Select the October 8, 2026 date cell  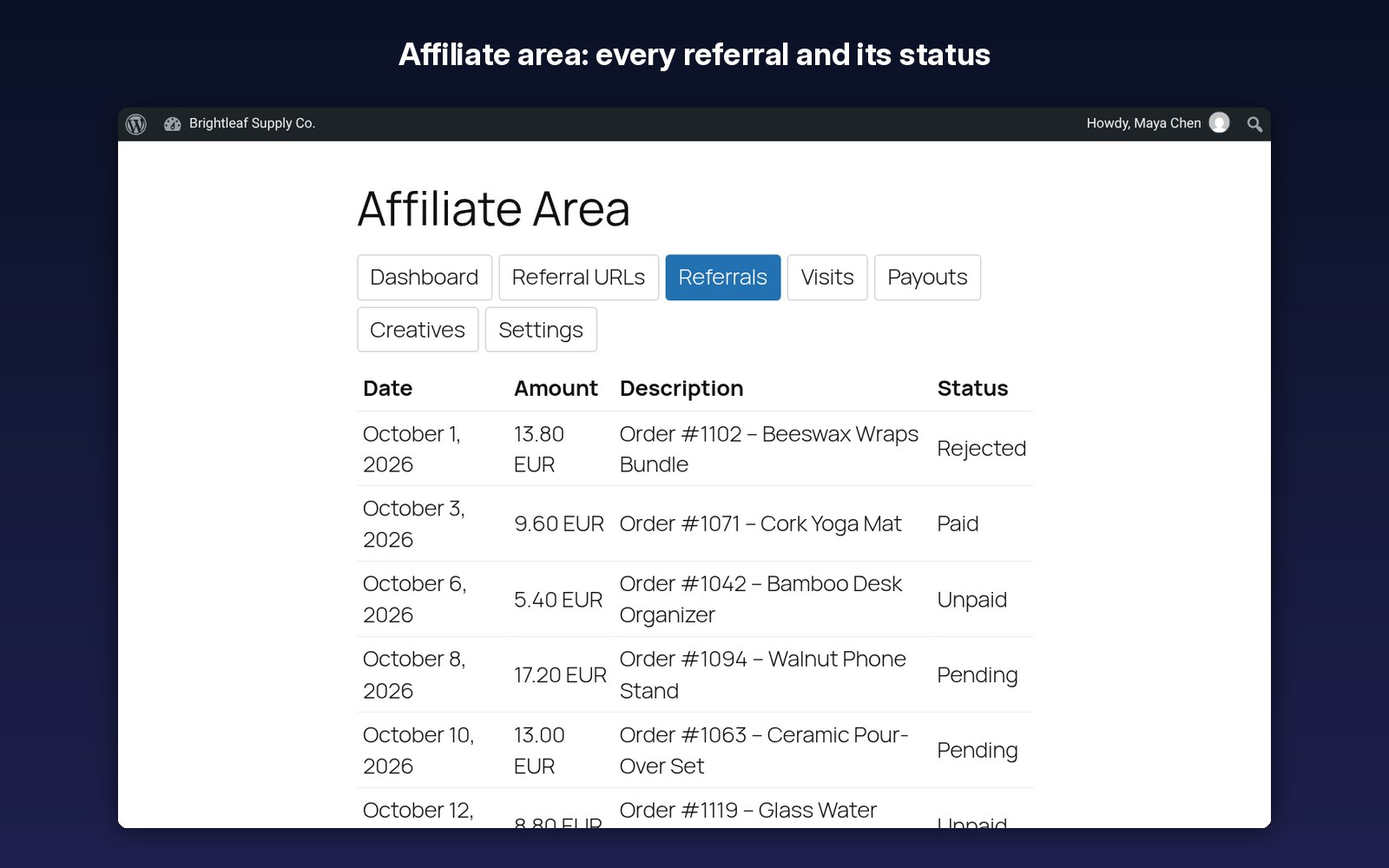pyautogui.click(x=414, y=675)
